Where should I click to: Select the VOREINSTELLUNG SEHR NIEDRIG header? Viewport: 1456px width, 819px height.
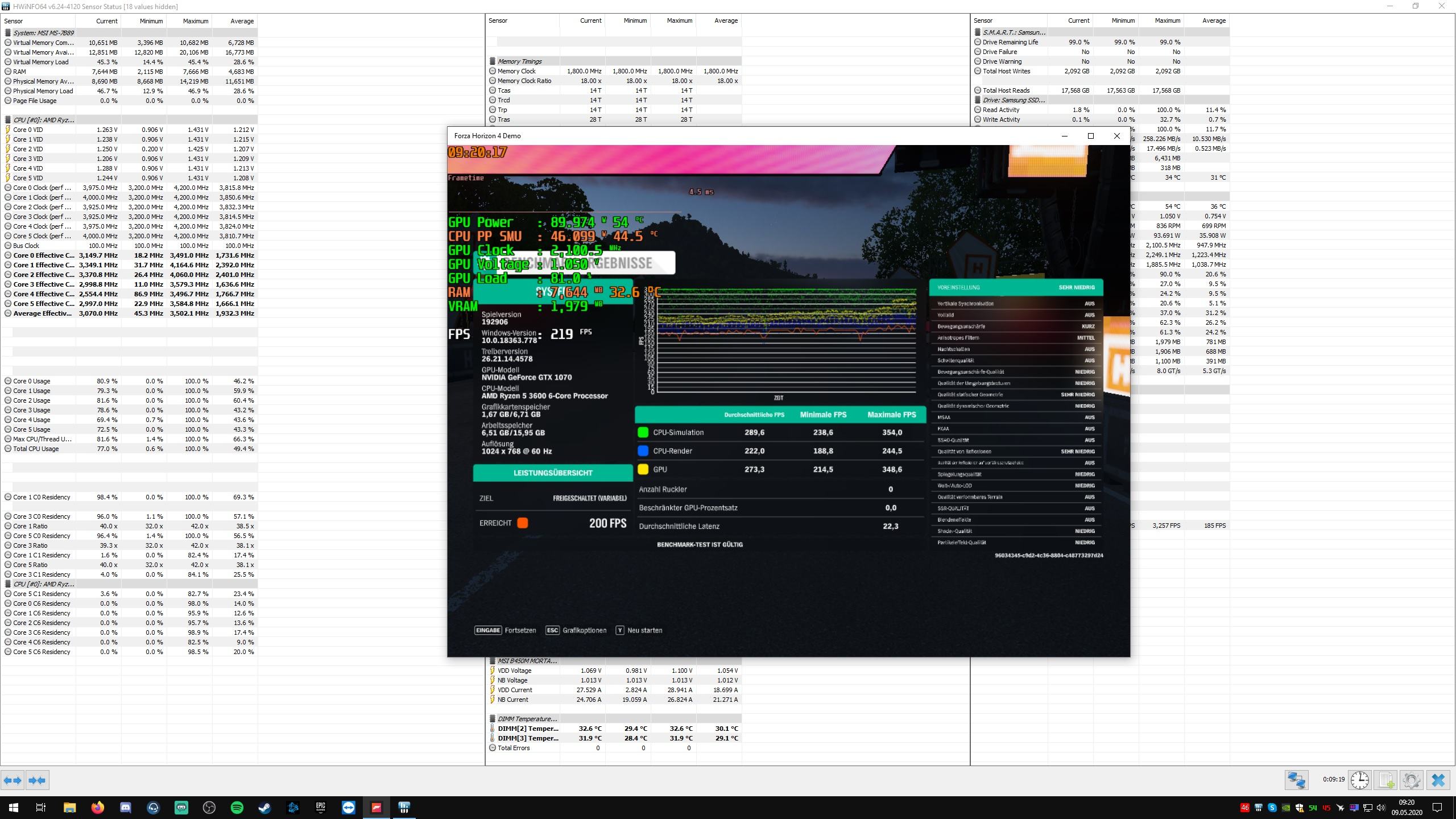click(x=1016, y=287)
